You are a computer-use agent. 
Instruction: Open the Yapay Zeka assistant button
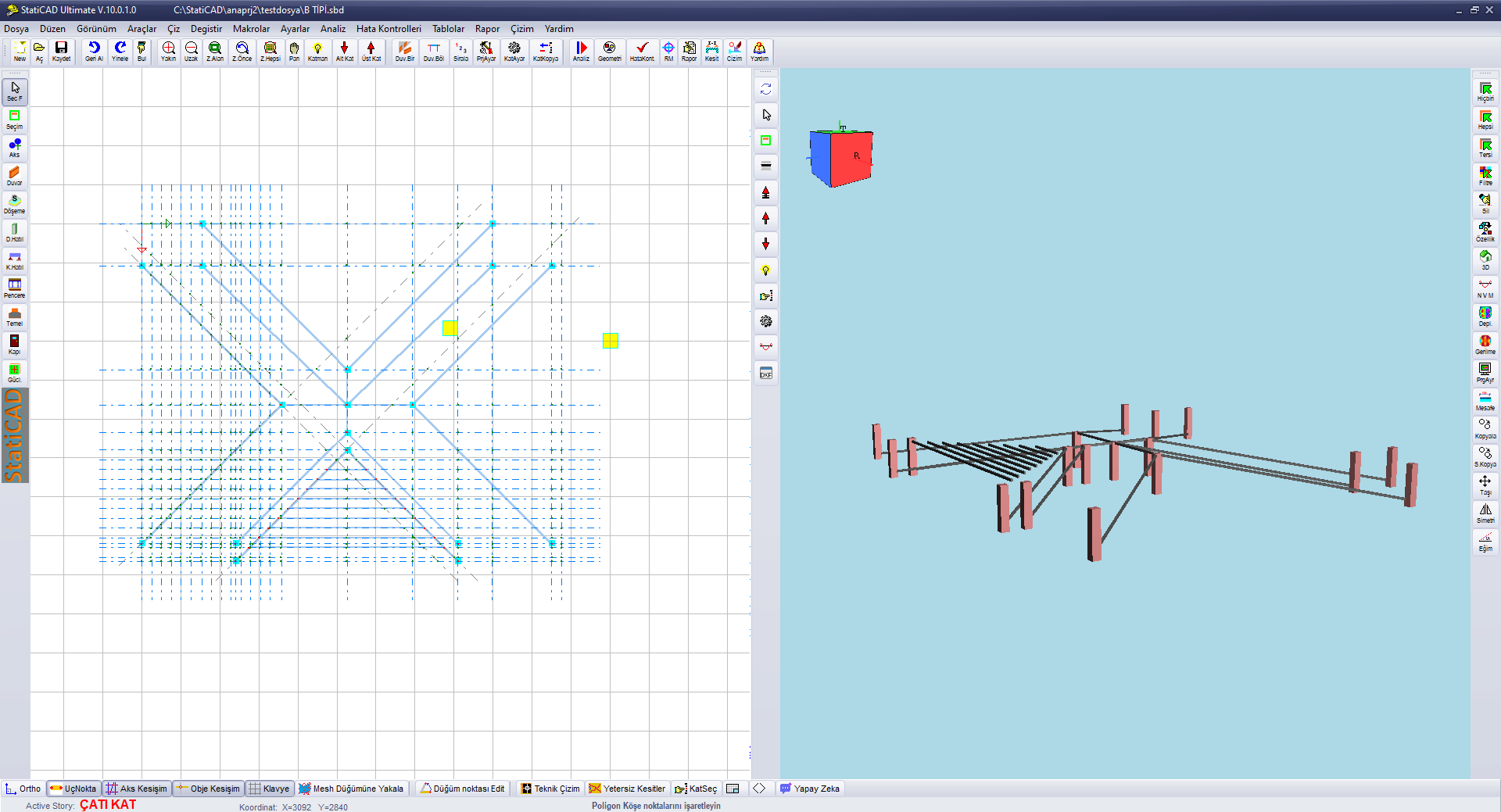[810, 789]
